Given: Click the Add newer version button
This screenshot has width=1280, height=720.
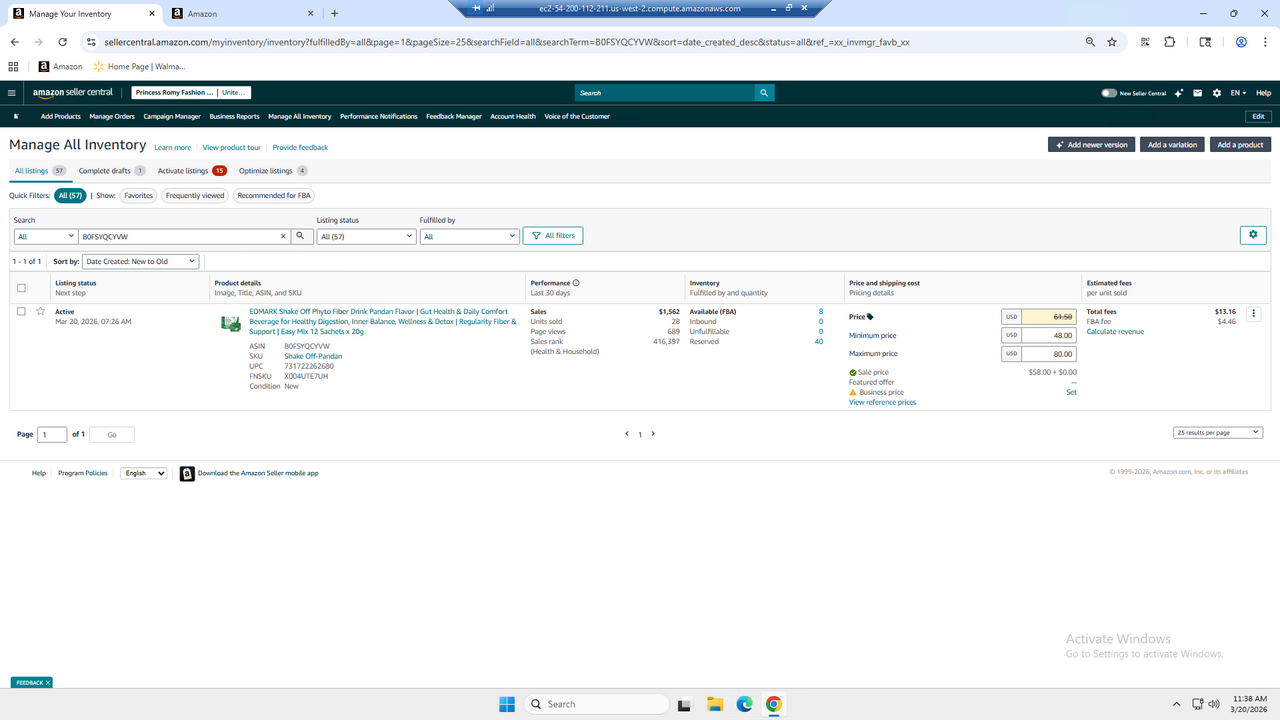Looking at the screenshot, I should coord(1091,145).
